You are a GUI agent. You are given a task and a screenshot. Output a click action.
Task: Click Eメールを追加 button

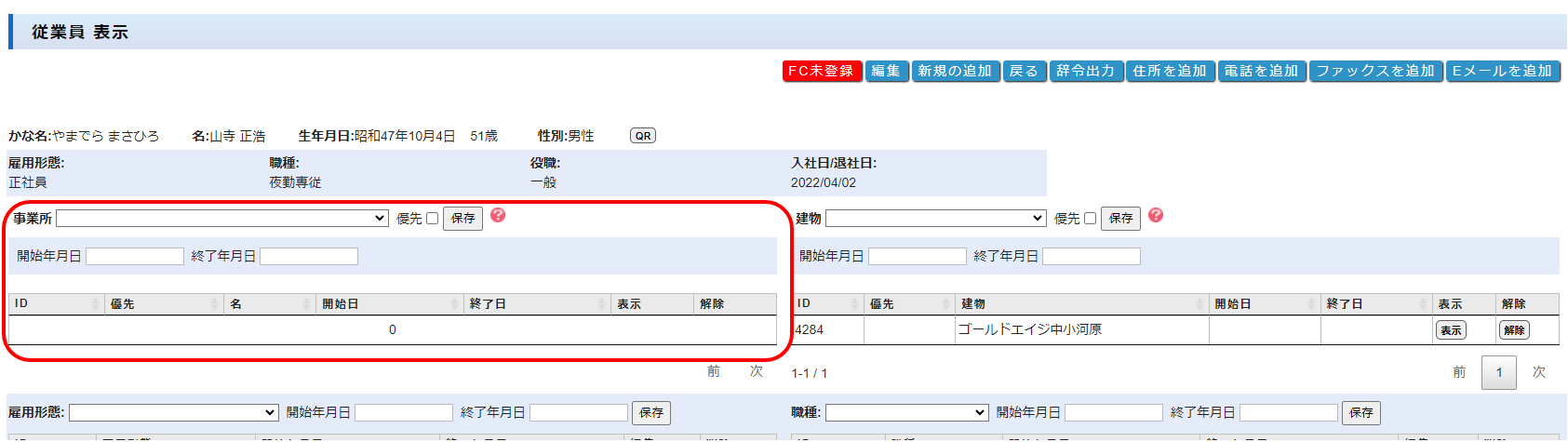1502,72
